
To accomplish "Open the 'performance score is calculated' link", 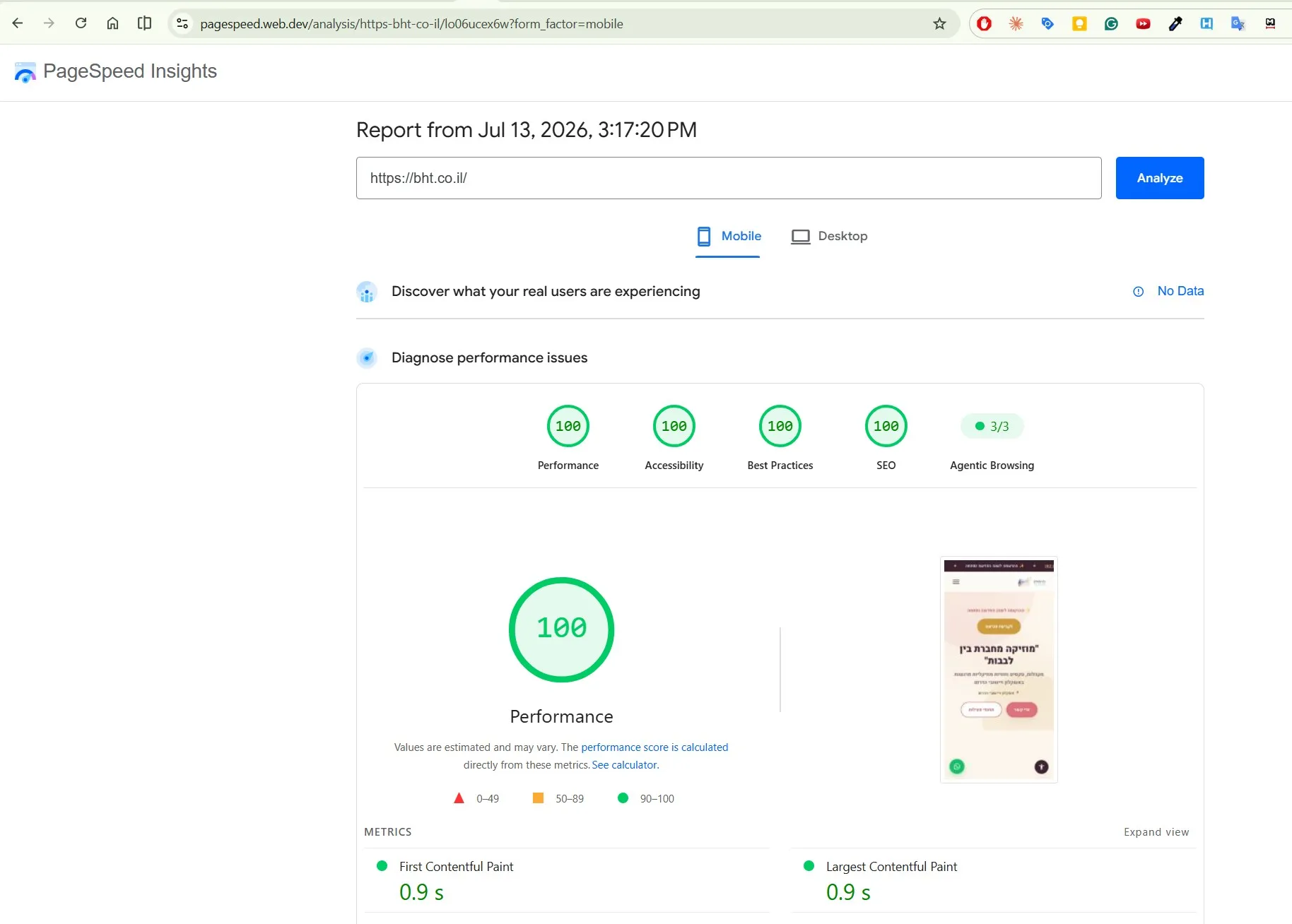I will [x=654, y=747].
